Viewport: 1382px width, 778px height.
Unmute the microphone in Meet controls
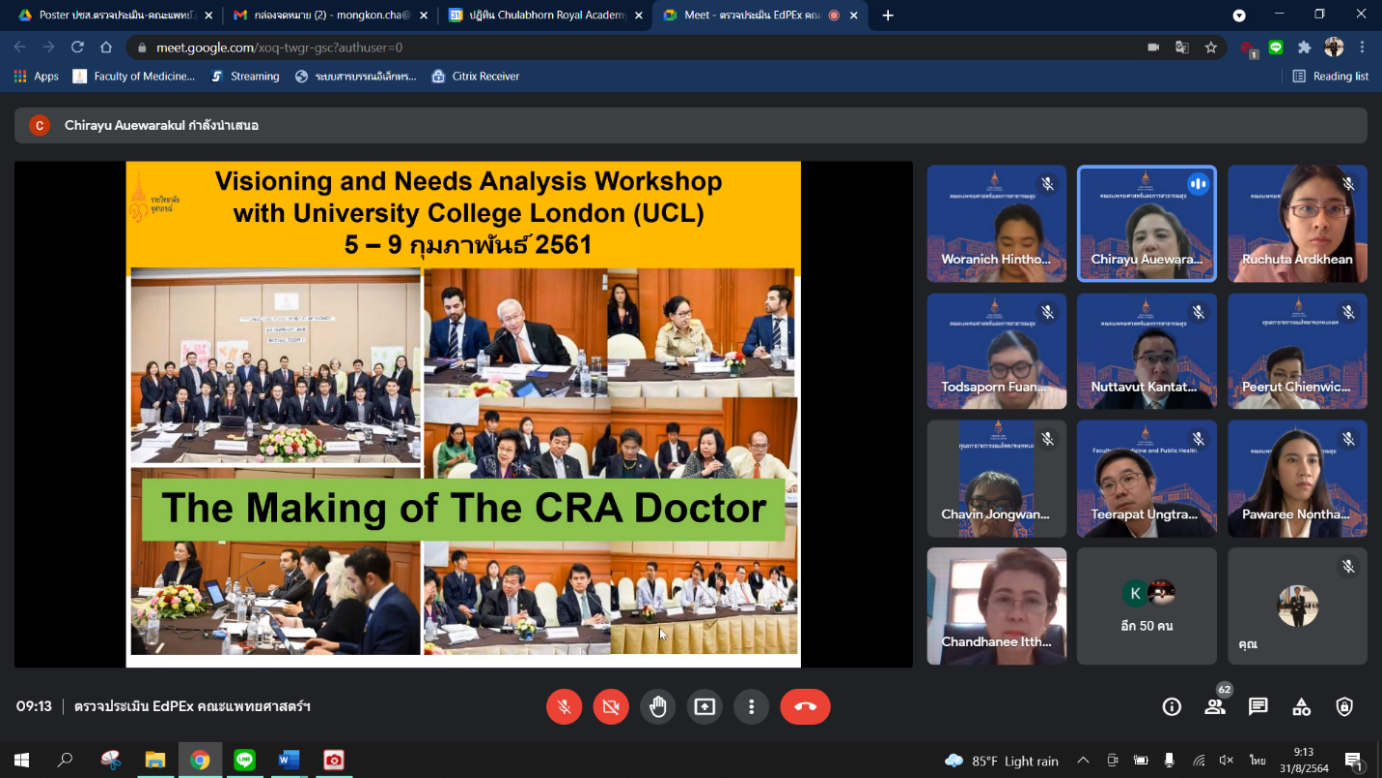564,707
